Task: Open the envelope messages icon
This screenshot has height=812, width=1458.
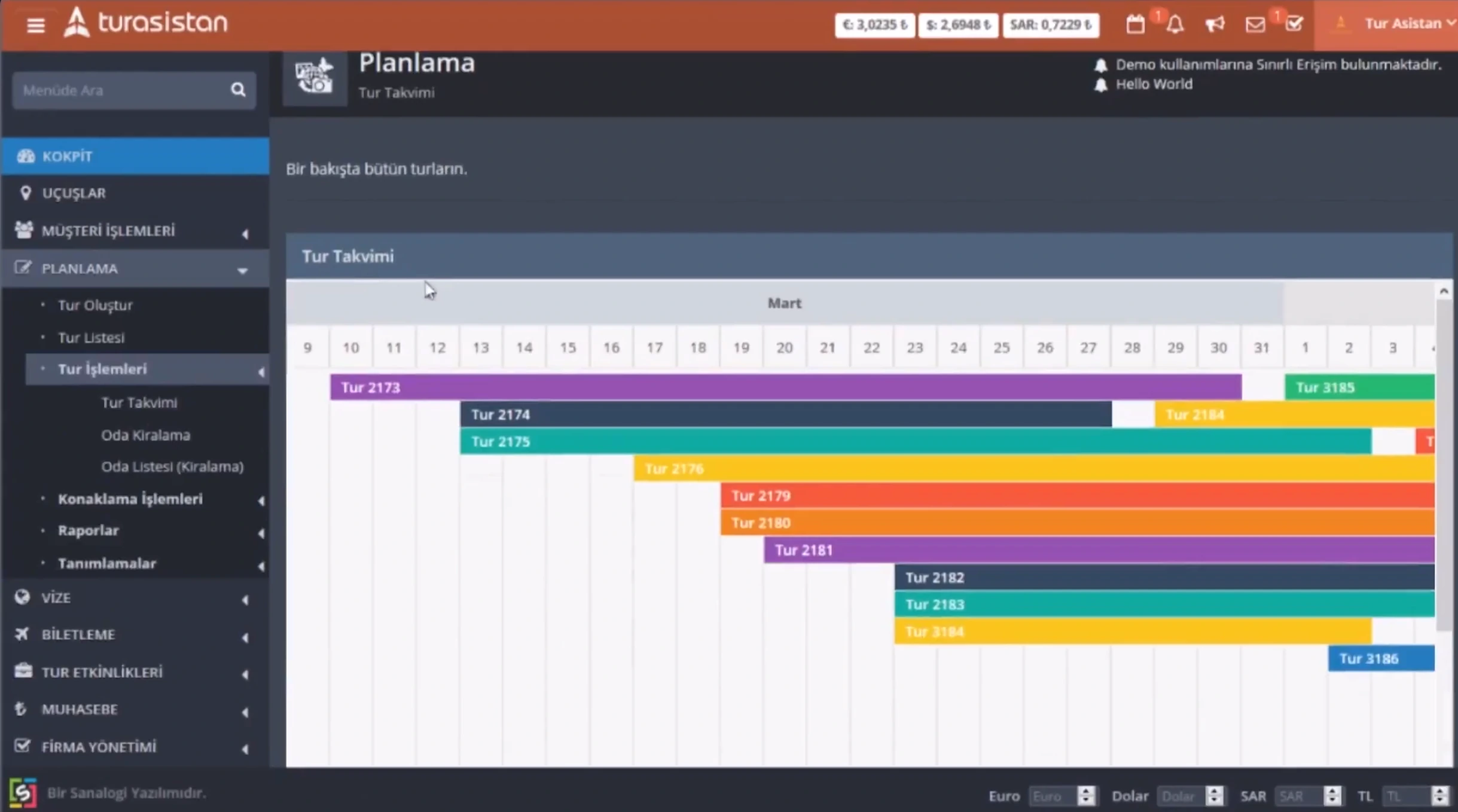Action: coord(1255,25)
